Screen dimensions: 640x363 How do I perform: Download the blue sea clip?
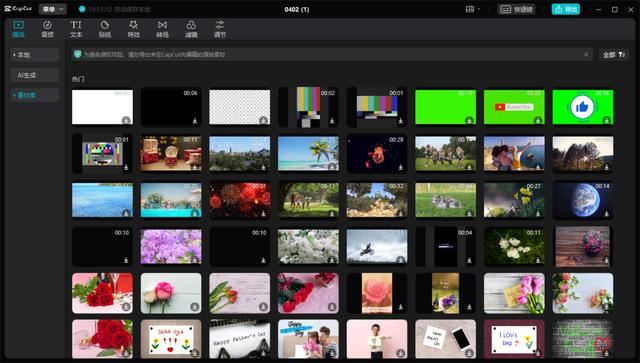[x=126, y=213]
